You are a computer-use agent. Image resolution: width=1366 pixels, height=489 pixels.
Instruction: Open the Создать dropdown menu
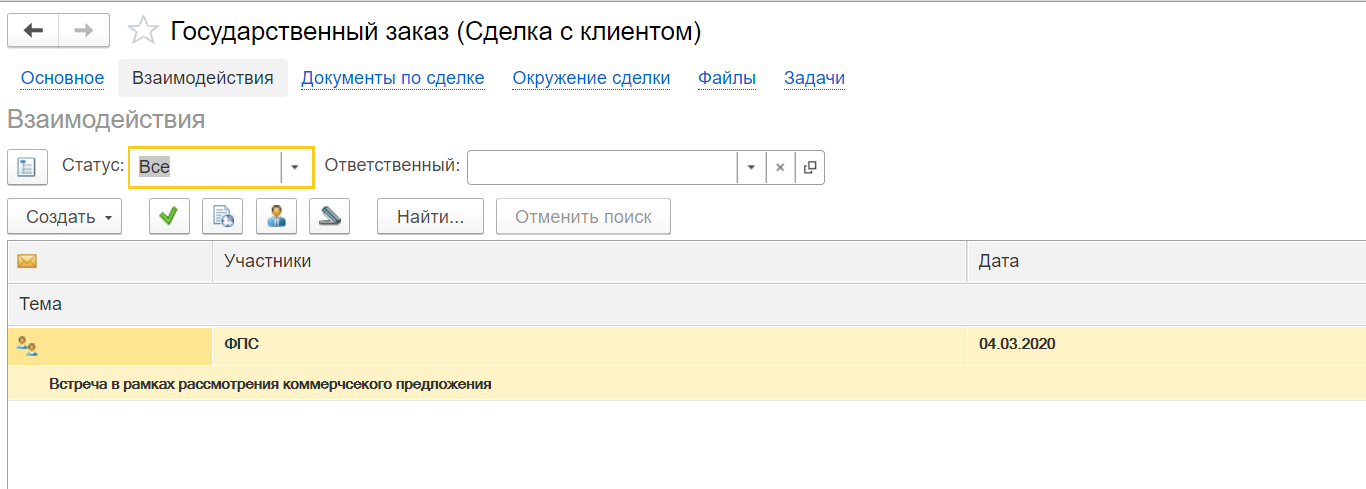click(x=64, y=216)
